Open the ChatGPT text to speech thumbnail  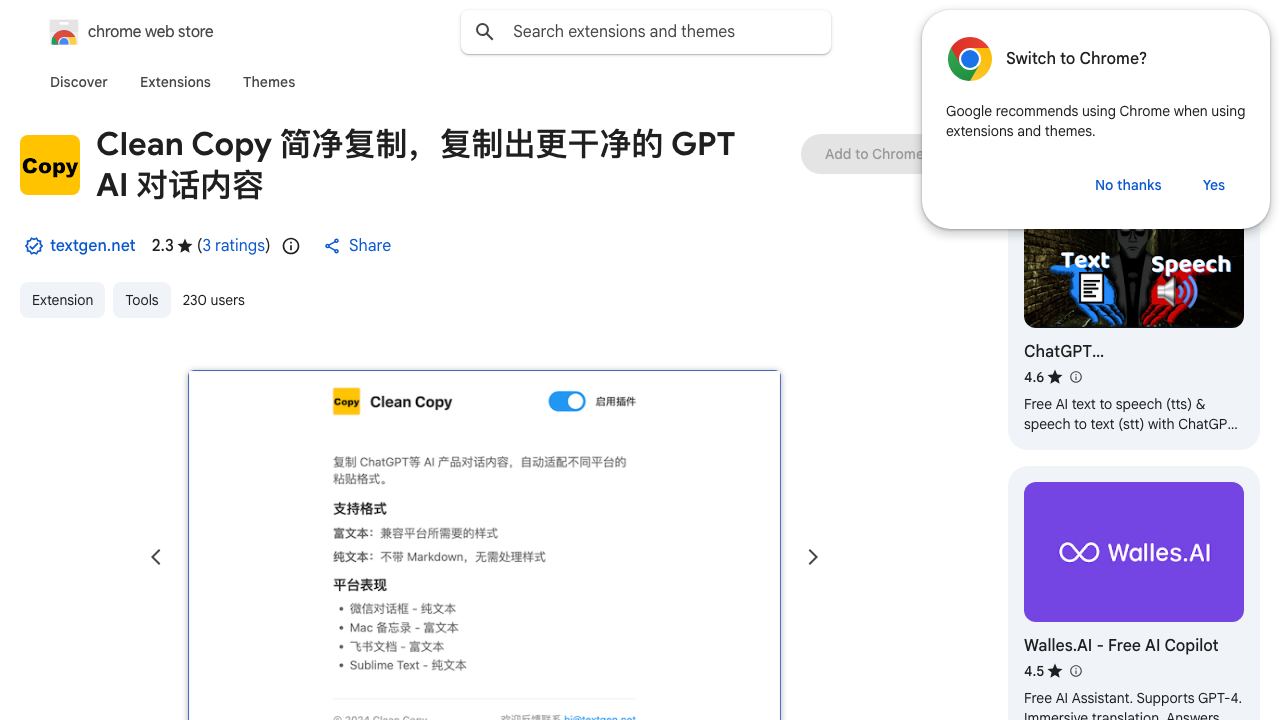tap(1134, 278)
